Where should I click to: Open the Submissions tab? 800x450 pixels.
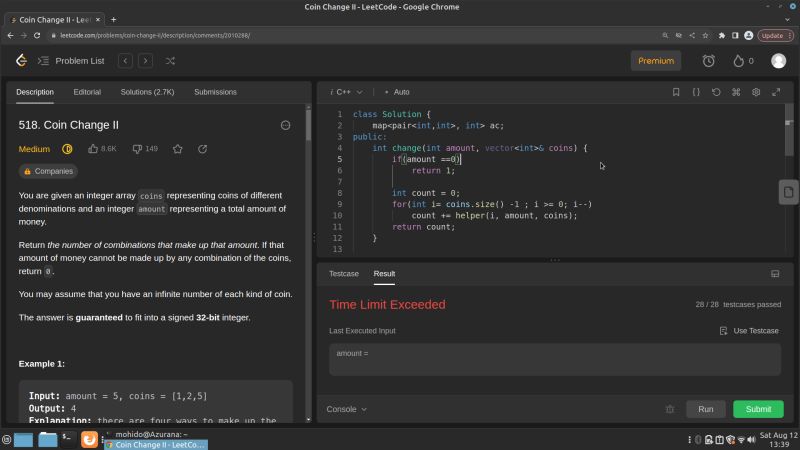click(215, 92)
